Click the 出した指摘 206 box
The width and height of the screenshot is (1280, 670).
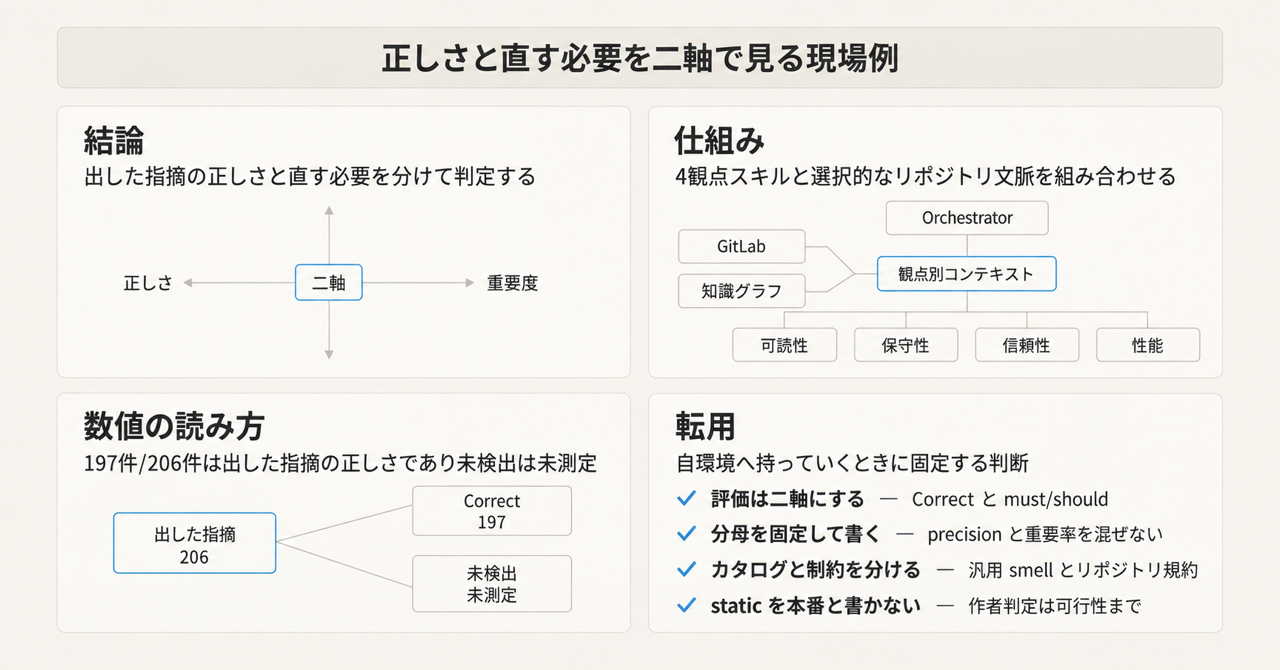[x=195, y=544]
